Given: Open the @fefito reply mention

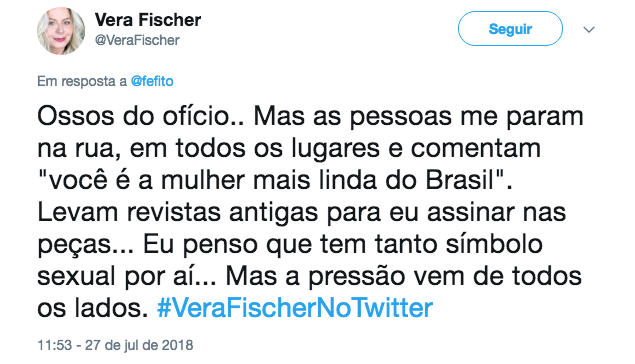Looking at the screenshot, I should click(152, 81).
